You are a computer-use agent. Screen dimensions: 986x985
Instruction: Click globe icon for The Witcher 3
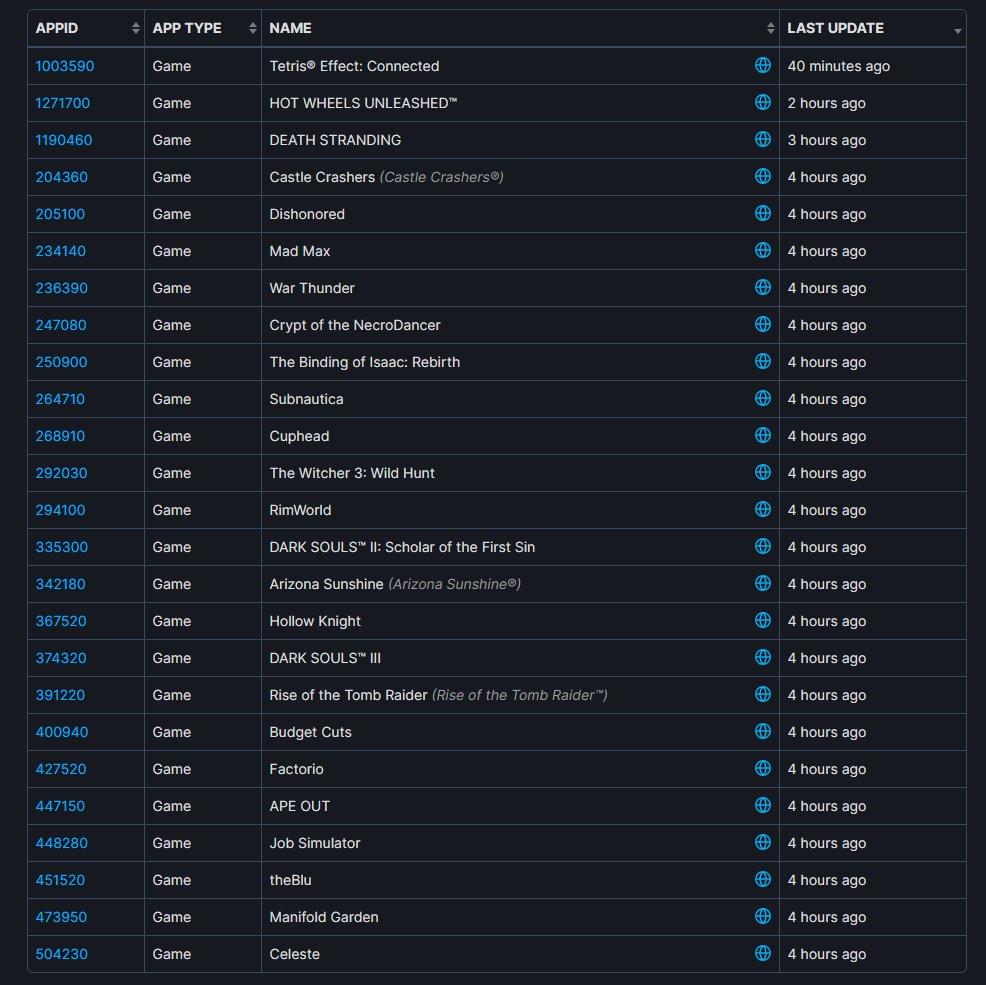[x=763, y=472]
